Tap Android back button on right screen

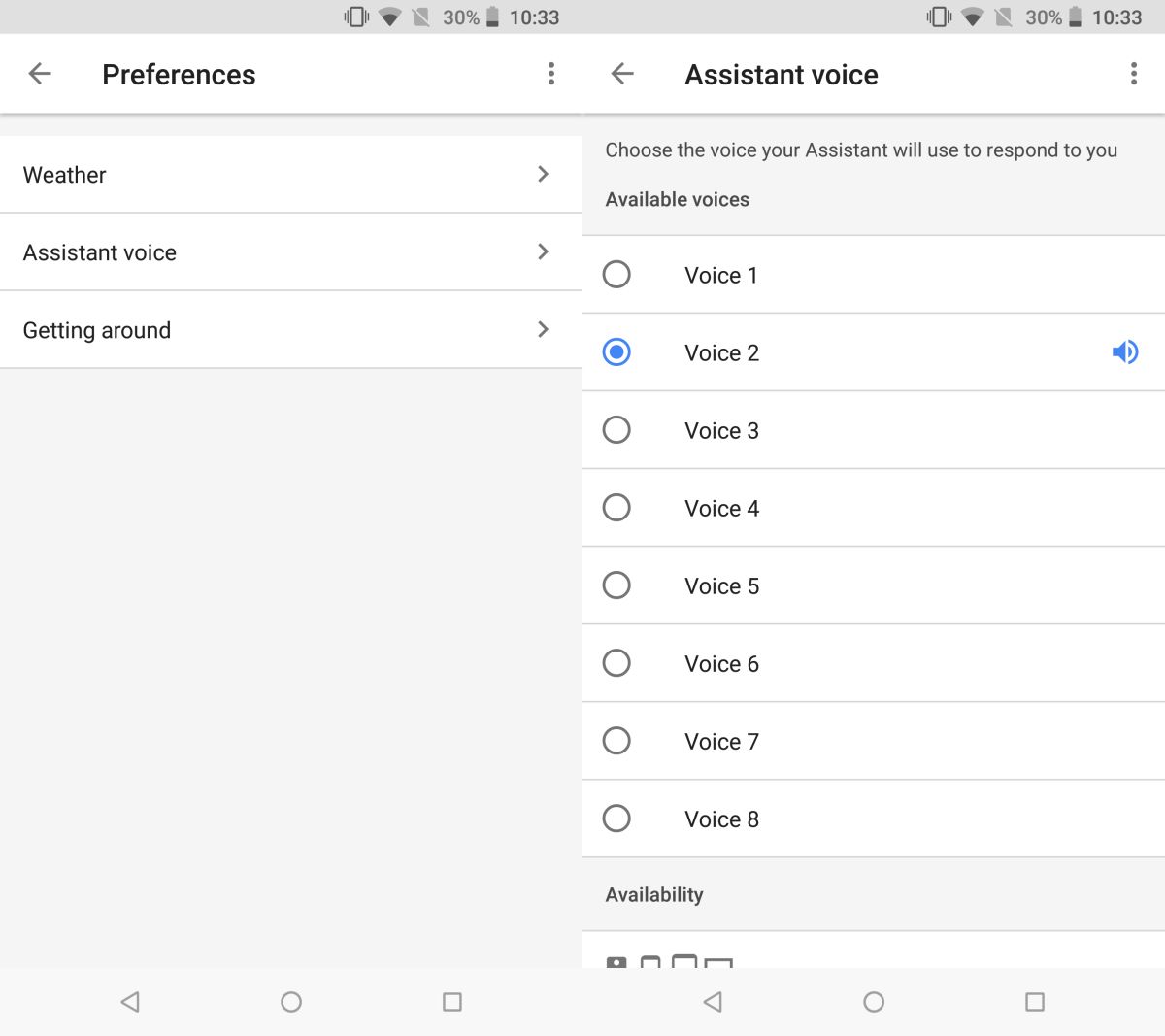click(713, 1002)
